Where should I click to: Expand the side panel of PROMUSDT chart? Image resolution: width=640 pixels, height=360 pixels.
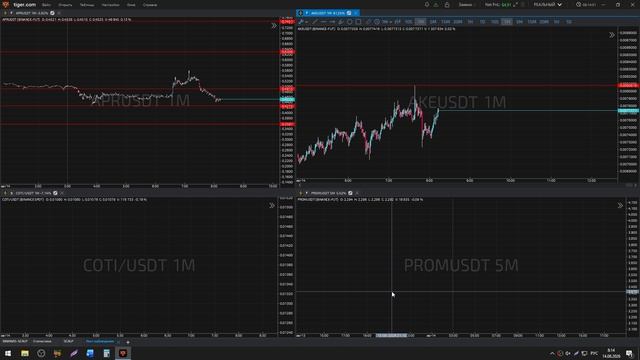(x=620, y=206)
